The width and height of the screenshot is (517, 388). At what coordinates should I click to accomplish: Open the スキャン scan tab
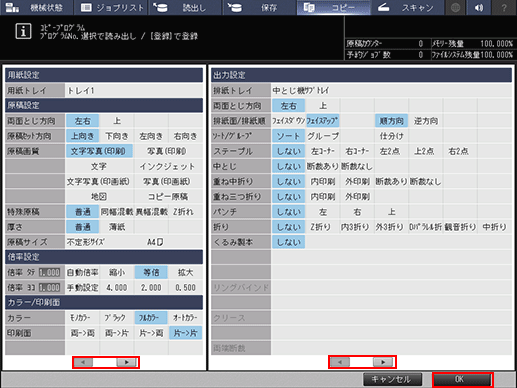[408, 7]
